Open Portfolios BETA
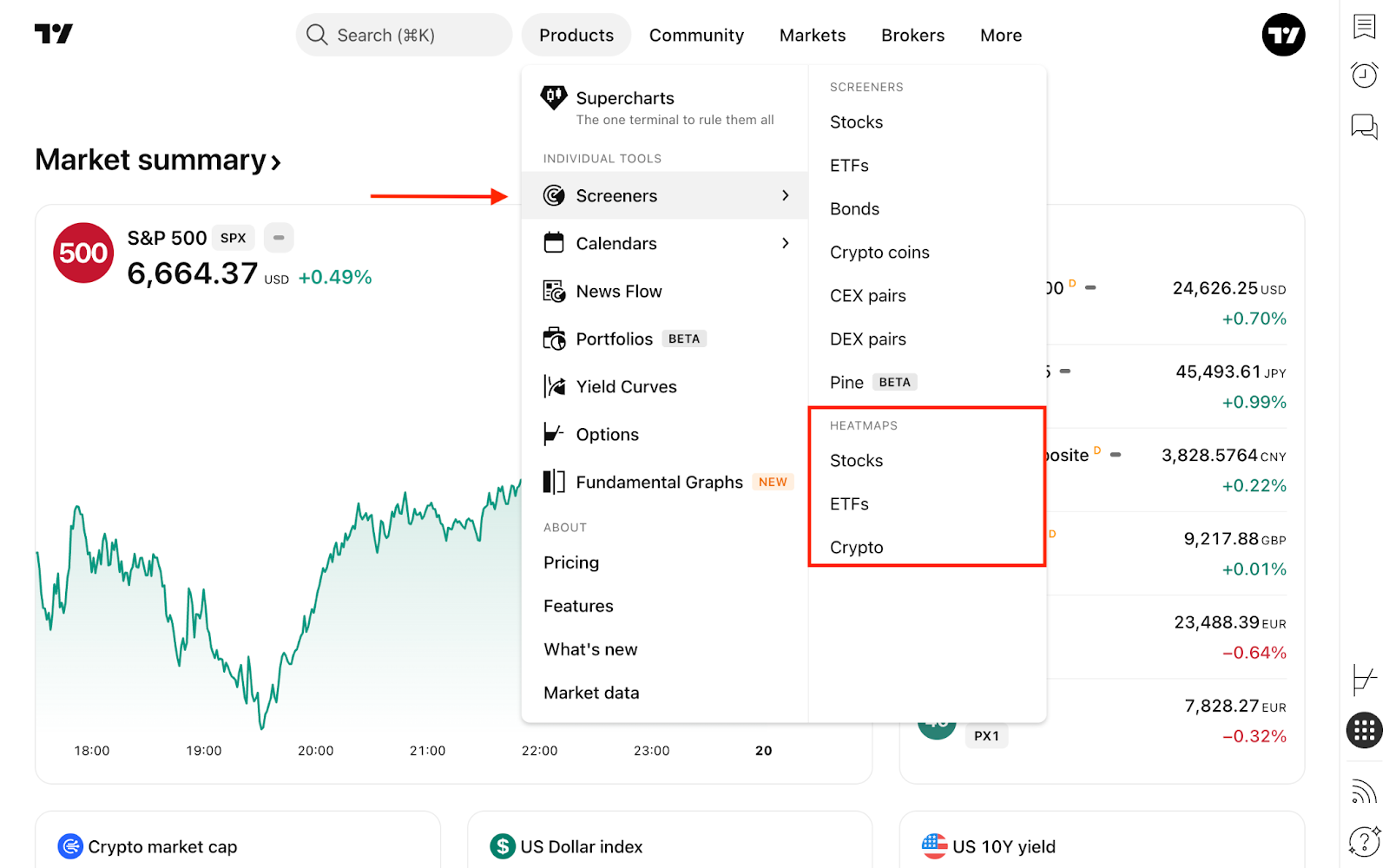Image resolution: width=1389 pixels, height=868 pixels. click(665, 339)
